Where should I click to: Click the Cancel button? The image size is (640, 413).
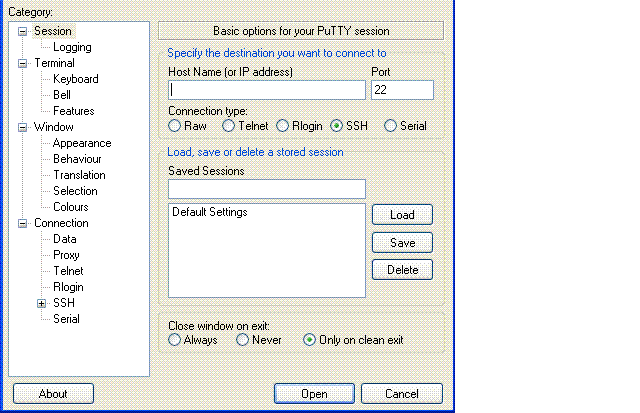pyautogui.click(x=402, y=394)
